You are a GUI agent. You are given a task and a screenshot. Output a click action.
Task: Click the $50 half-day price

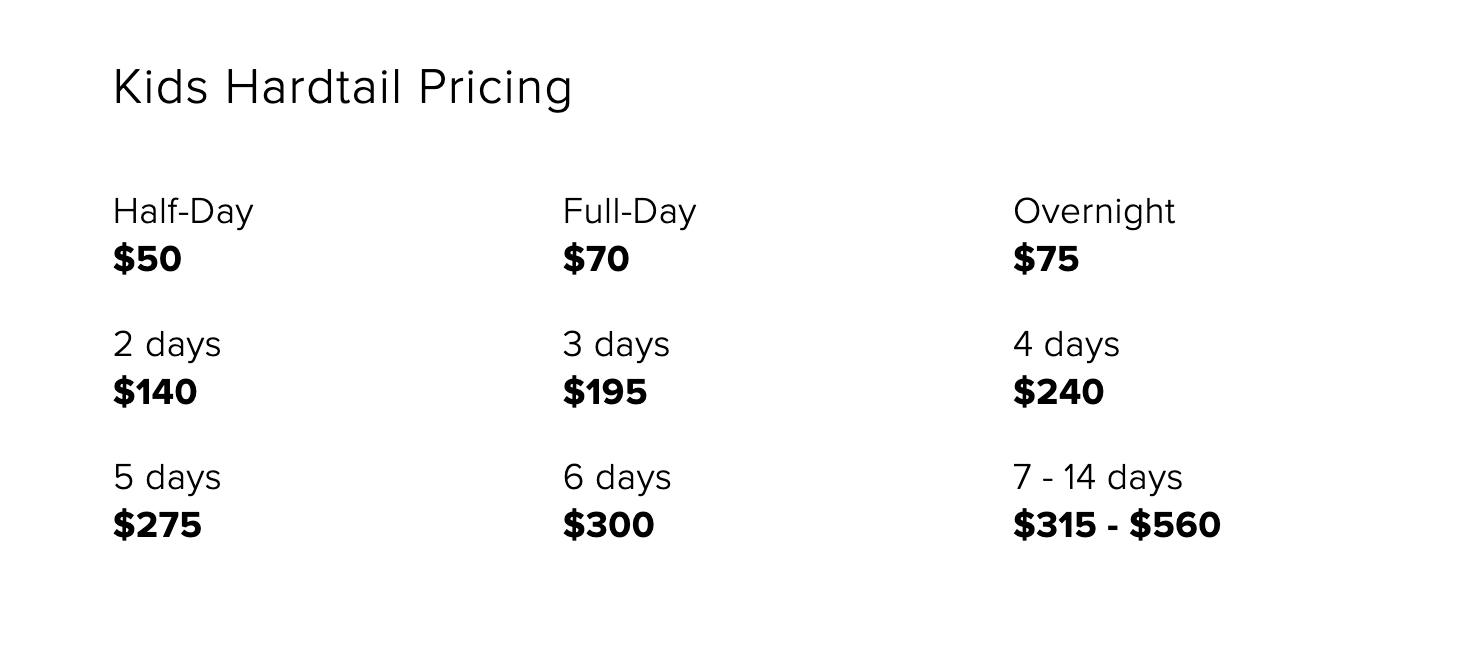pos(147,259)
